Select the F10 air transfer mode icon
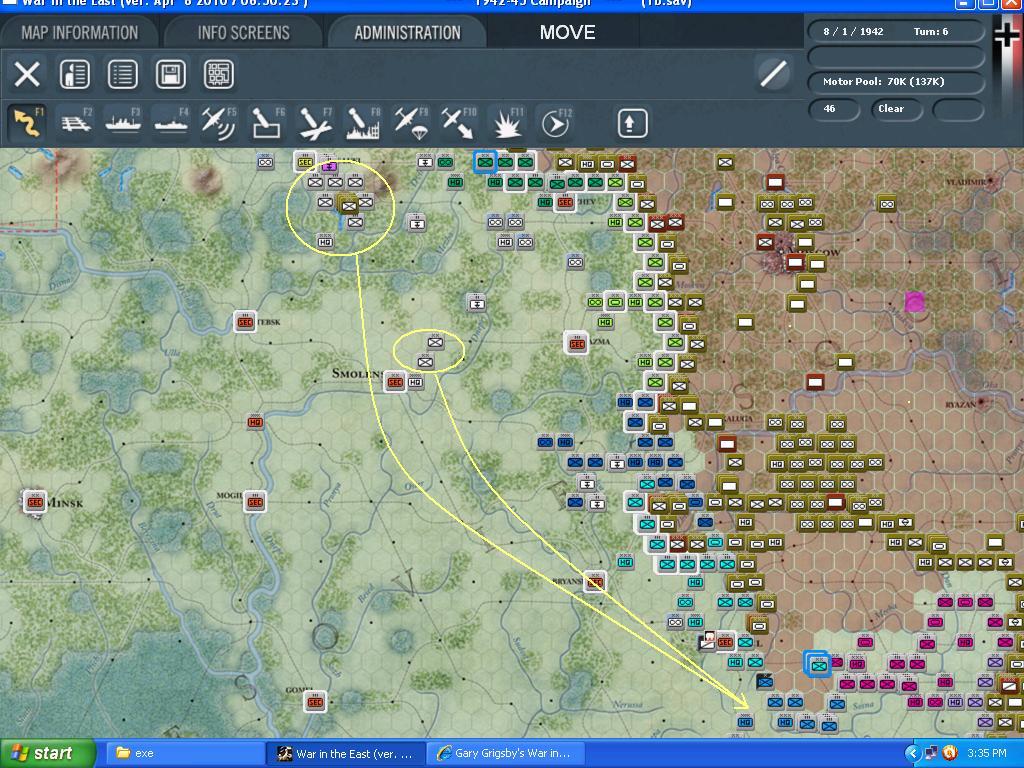Image resolution: width=1024 pixels, height=768 pixels. 459,123
